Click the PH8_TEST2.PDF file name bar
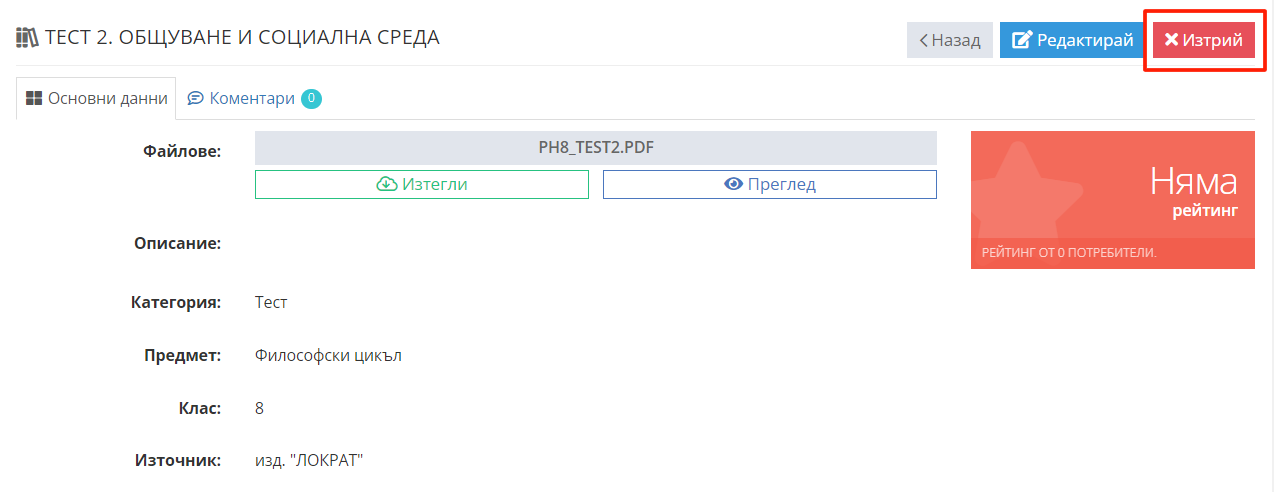The width and height of the screenshot is (1274, 492). [596, 148]
